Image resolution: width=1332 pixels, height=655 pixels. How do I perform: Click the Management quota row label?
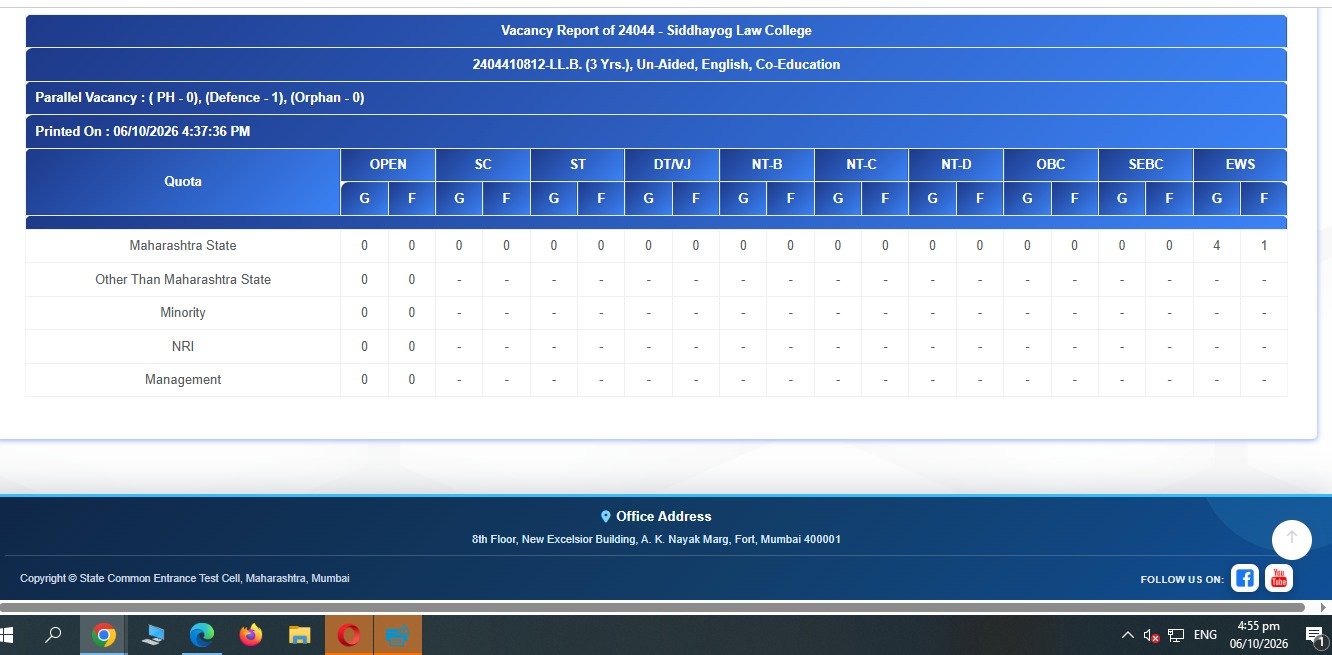coord(183,380)
